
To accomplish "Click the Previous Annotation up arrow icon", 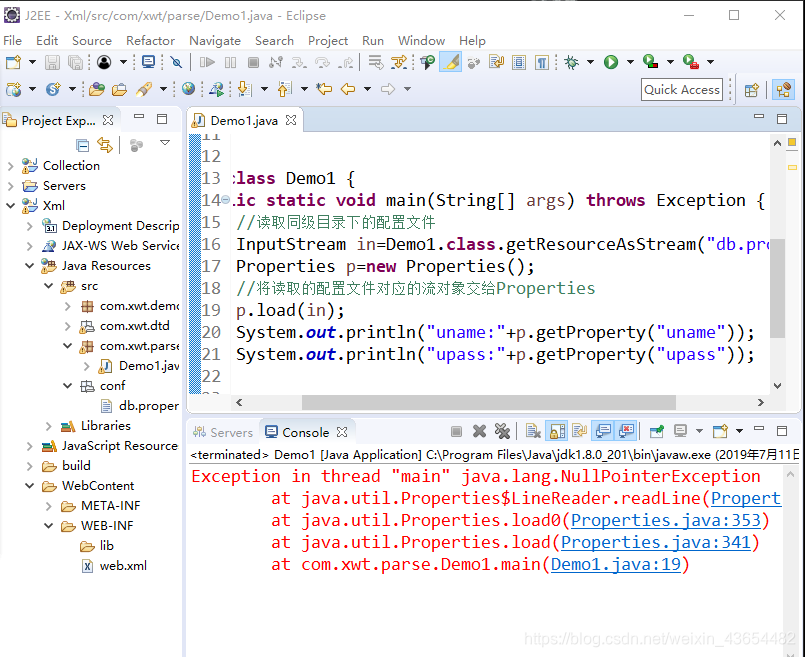I will [x=285, y=89].
